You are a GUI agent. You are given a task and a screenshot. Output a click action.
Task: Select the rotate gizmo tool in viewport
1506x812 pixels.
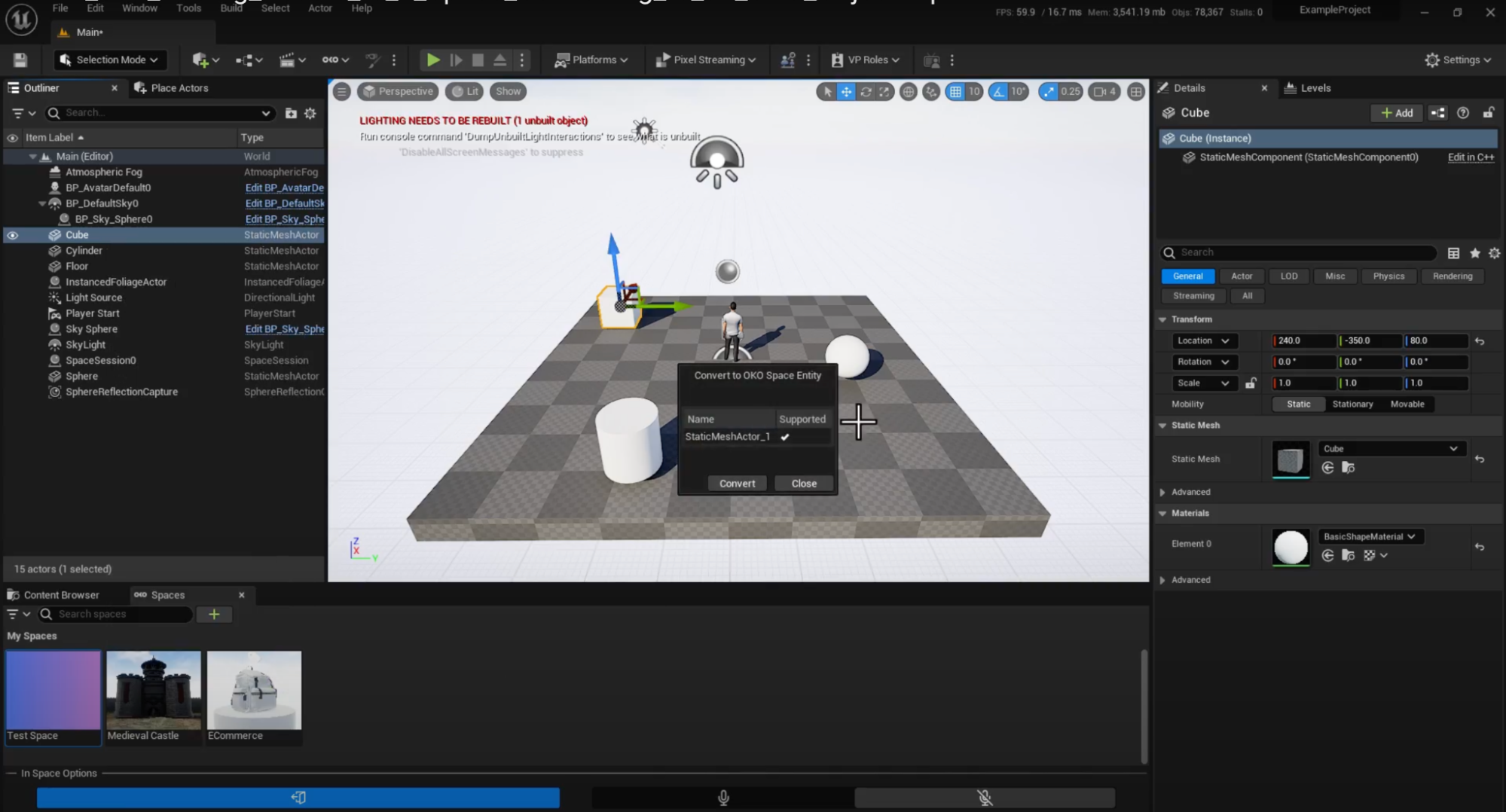(866, 92)
